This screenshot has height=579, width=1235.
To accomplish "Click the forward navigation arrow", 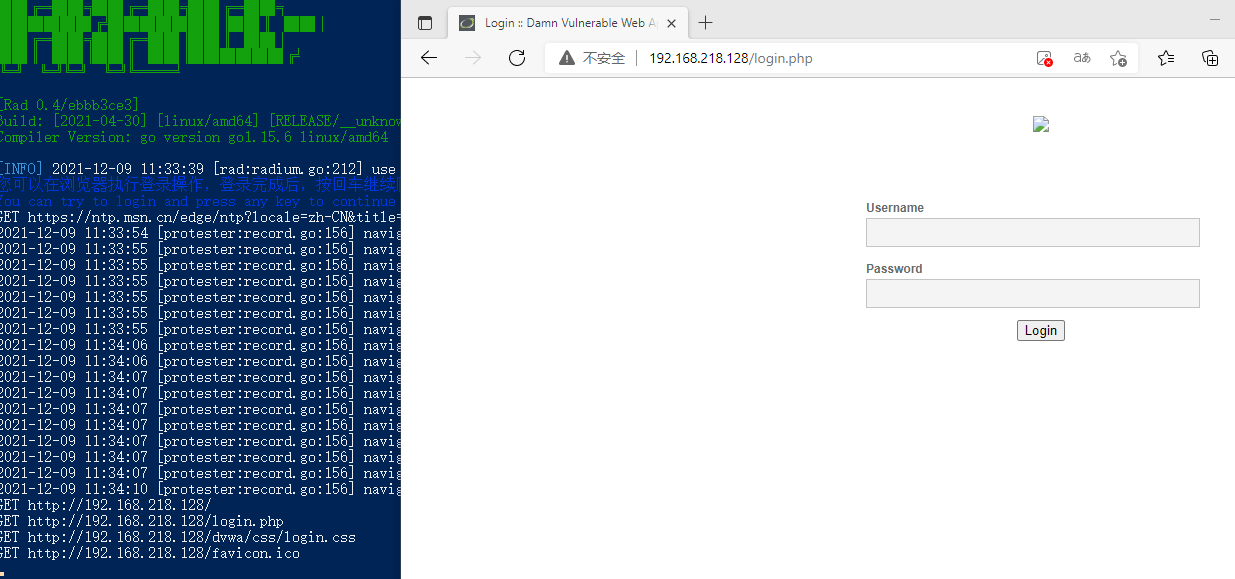I will tap(473, 58).
